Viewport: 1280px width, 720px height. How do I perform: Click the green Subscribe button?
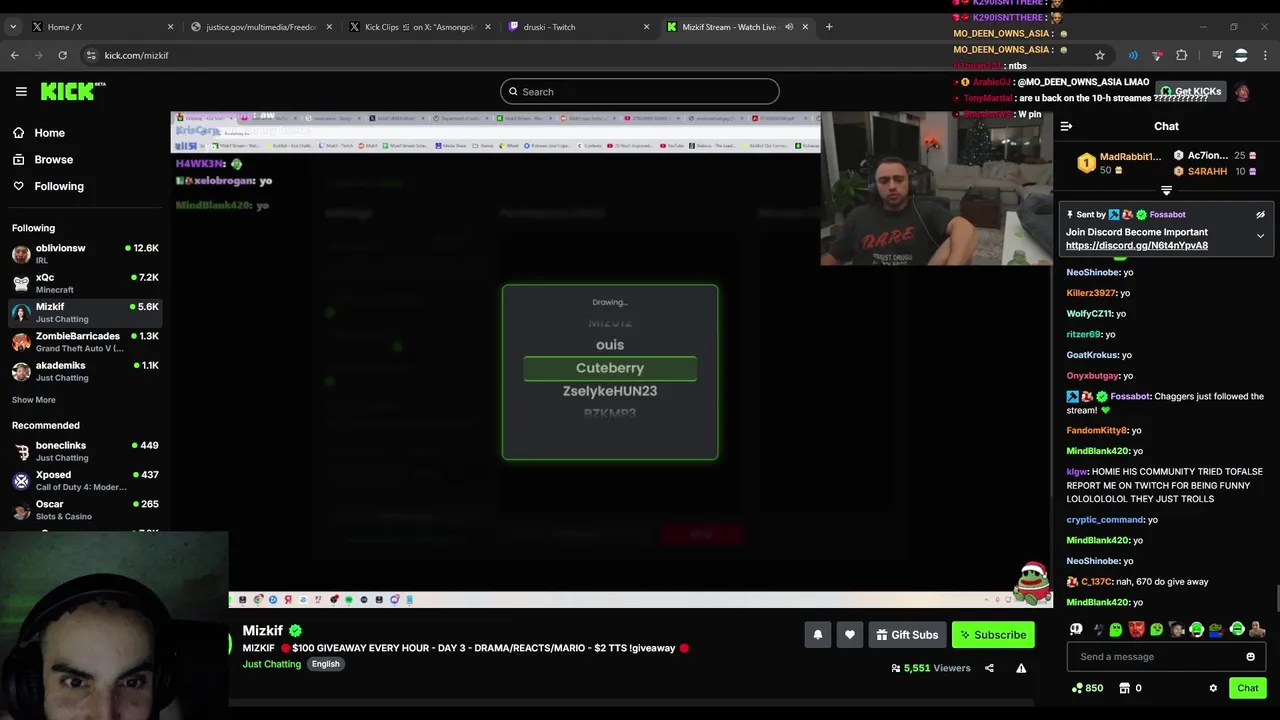993,635
